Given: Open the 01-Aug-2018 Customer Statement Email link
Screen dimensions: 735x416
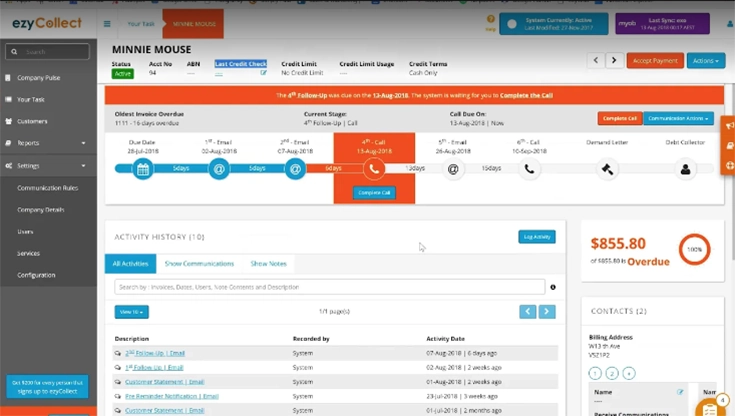Looking at the screenshot, I should tap(165, 382).
